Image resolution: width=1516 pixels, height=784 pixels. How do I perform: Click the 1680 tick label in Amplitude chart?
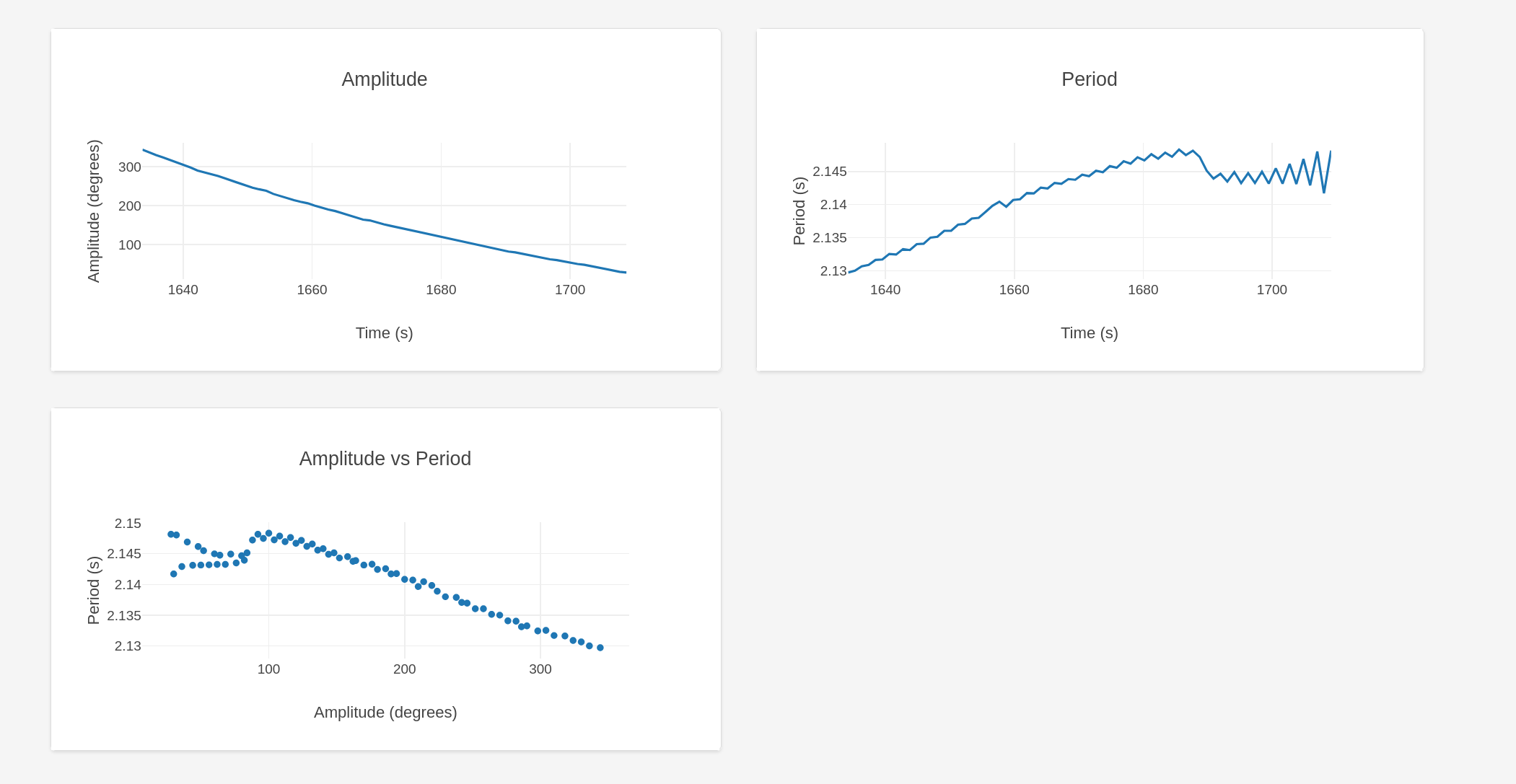tap(440, 290)
